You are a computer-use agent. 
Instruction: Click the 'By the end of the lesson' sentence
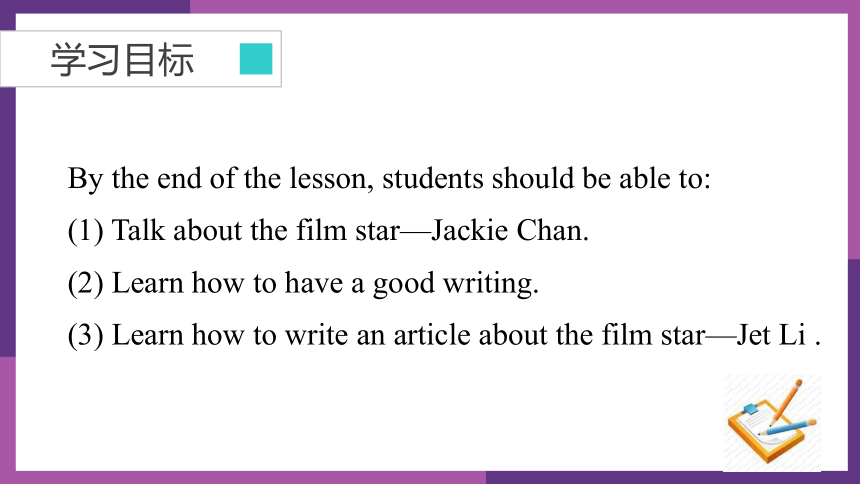389,178
